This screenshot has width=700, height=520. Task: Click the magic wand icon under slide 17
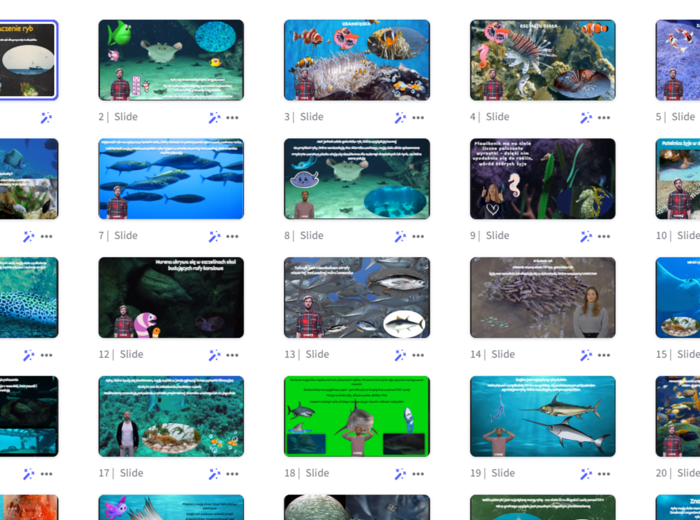click(x=214, y=474)
